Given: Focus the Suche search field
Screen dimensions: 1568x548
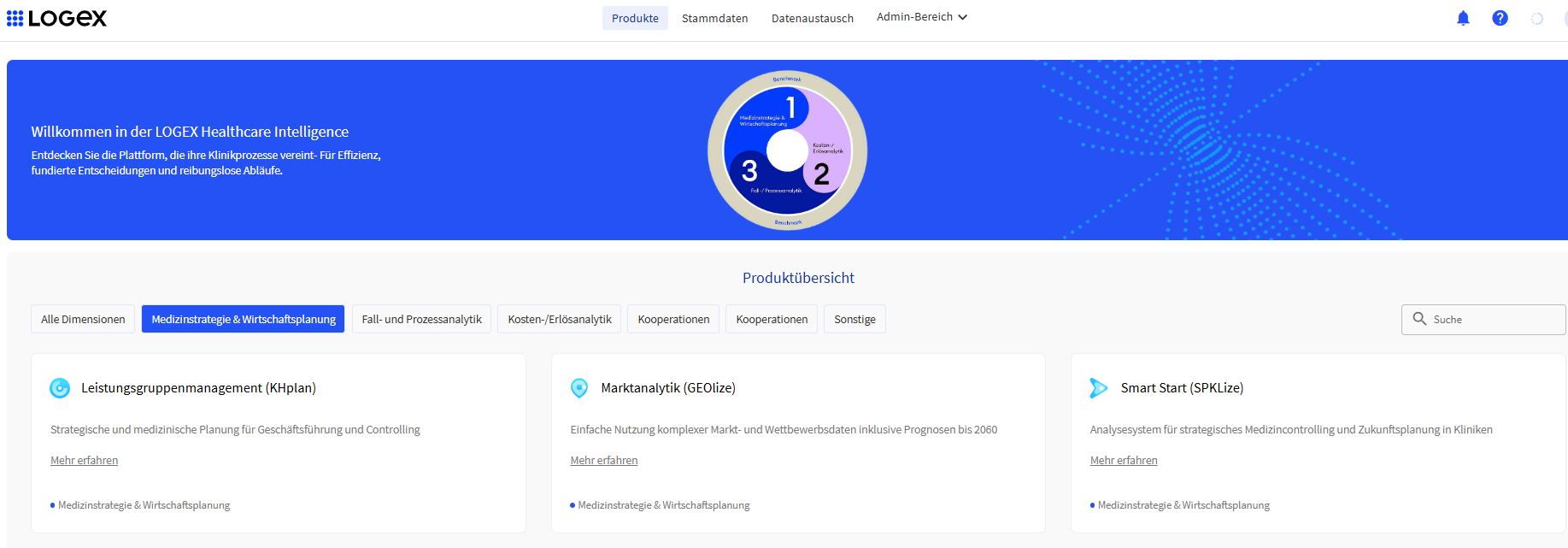Looking at the screenshot, I should click(1483, 319).
